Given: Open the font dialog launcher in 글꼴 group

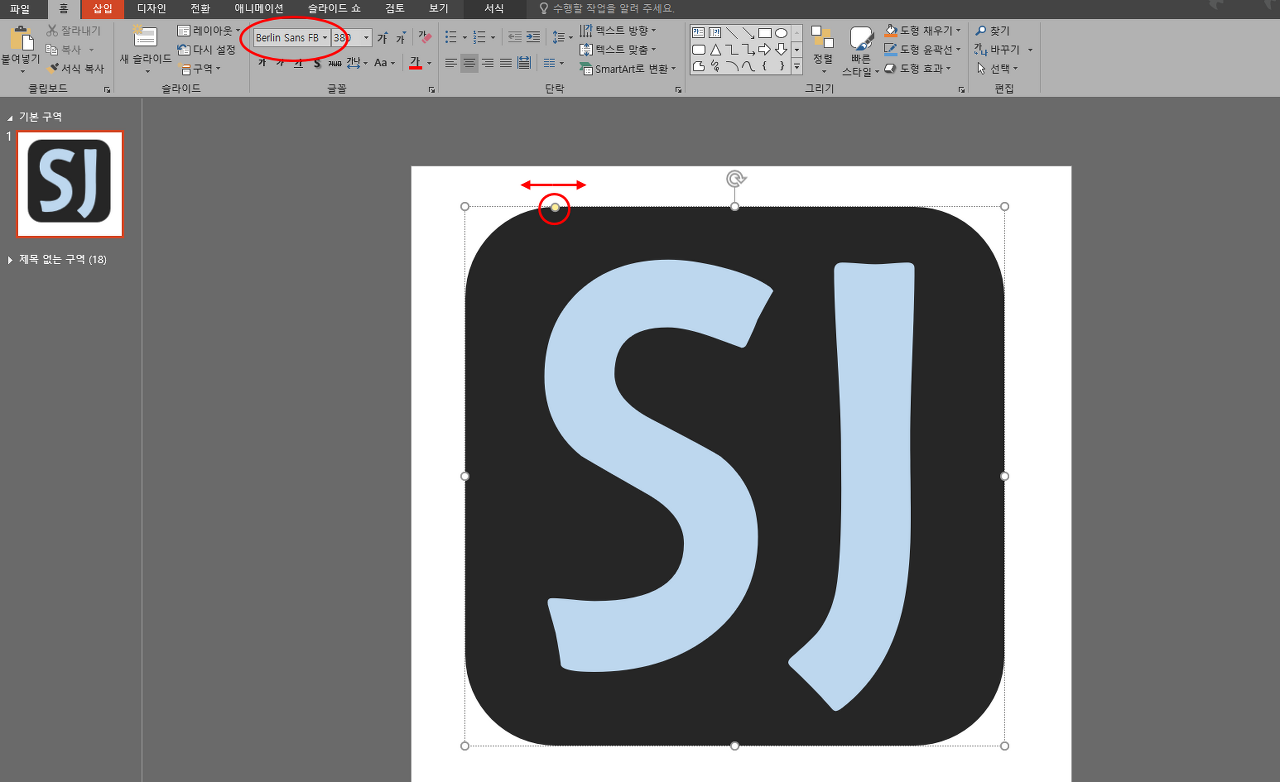Looking at the screenshot, I should pos(432,90).
